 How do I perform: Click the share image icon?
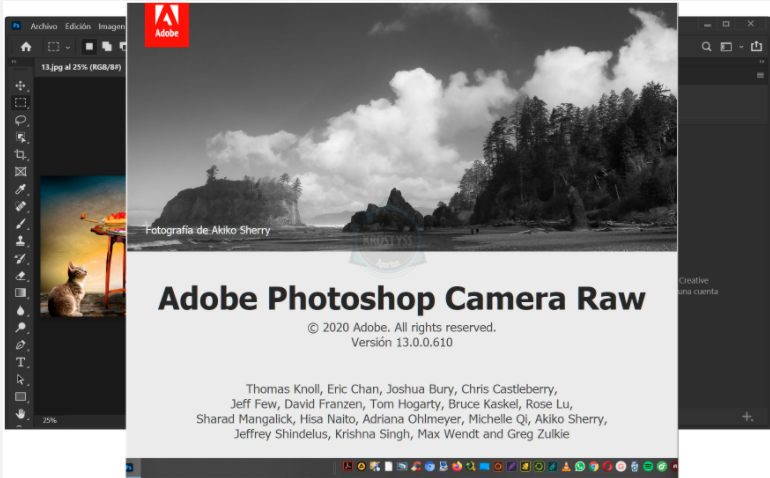pyautogui.click(x=756, y=46)
